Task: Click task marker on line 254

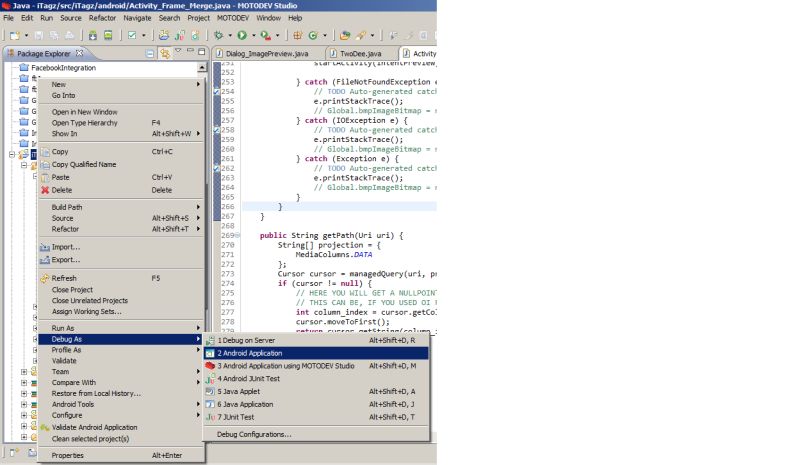Action: [216, 92]
